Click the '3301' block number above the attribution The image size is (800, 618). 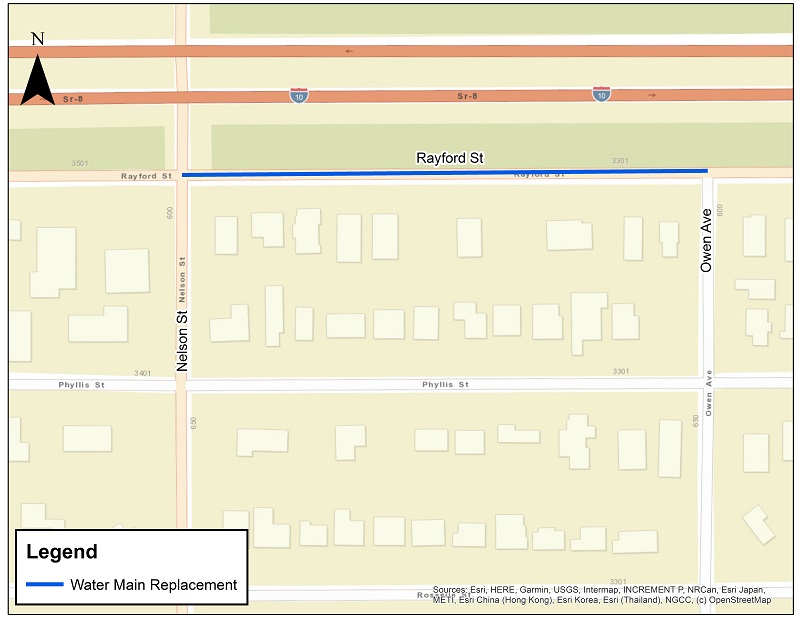click(618, 582)
